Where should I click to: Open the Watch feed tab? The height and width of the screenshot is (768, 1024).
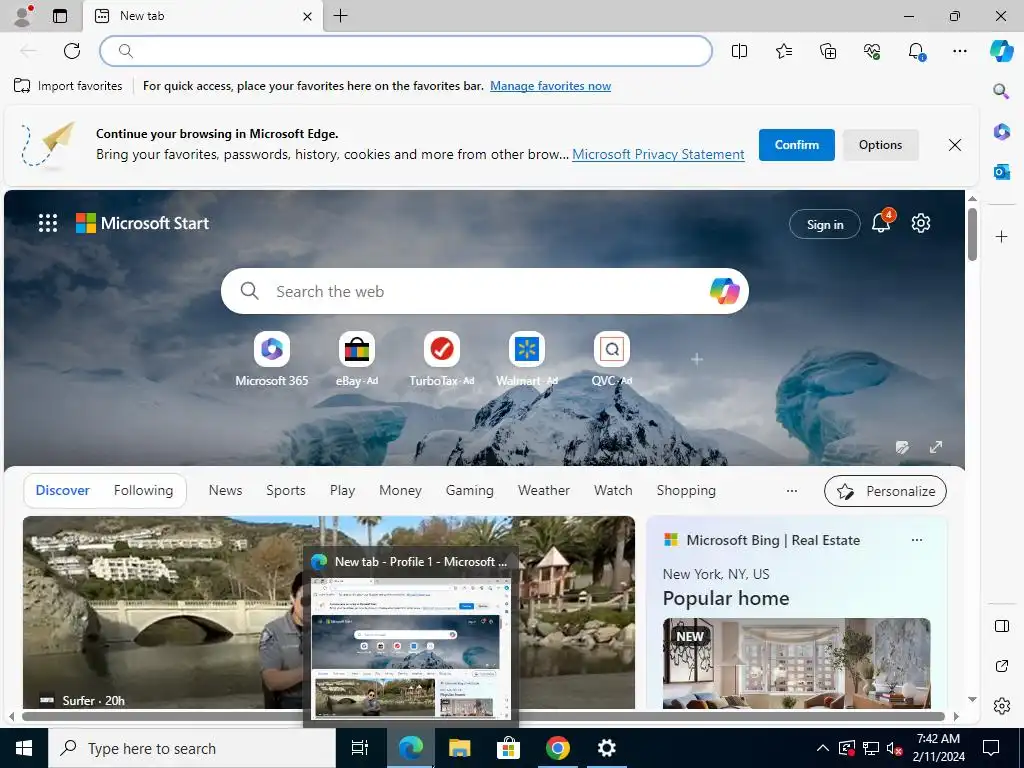[613, 490]
